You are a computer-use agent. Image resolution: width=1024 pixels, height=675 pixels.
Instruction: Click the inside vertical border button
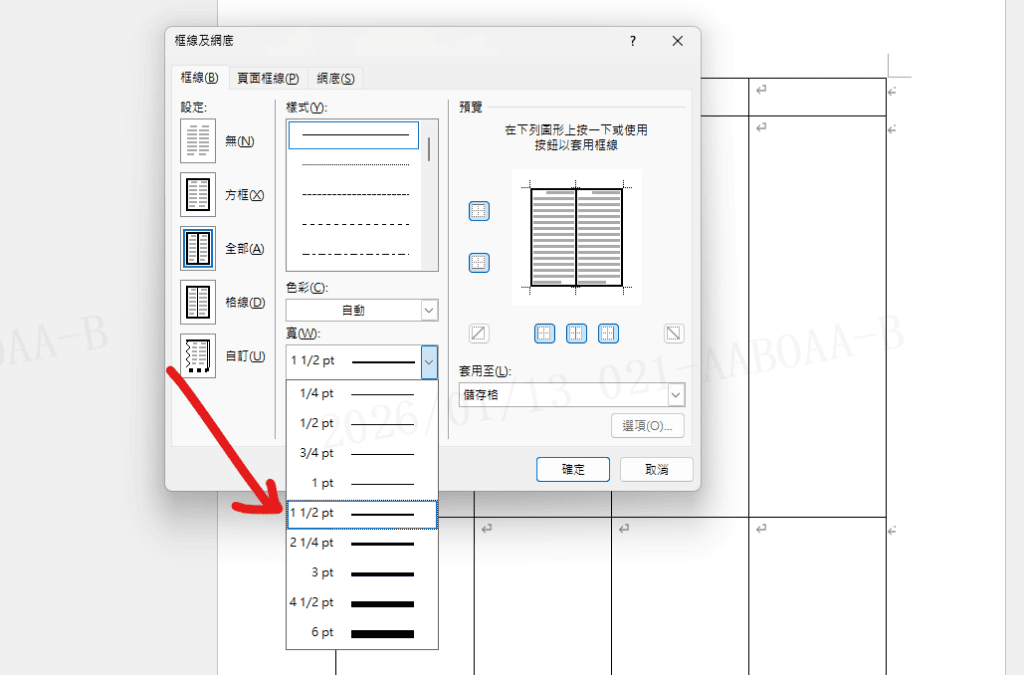tap(576, 334)
